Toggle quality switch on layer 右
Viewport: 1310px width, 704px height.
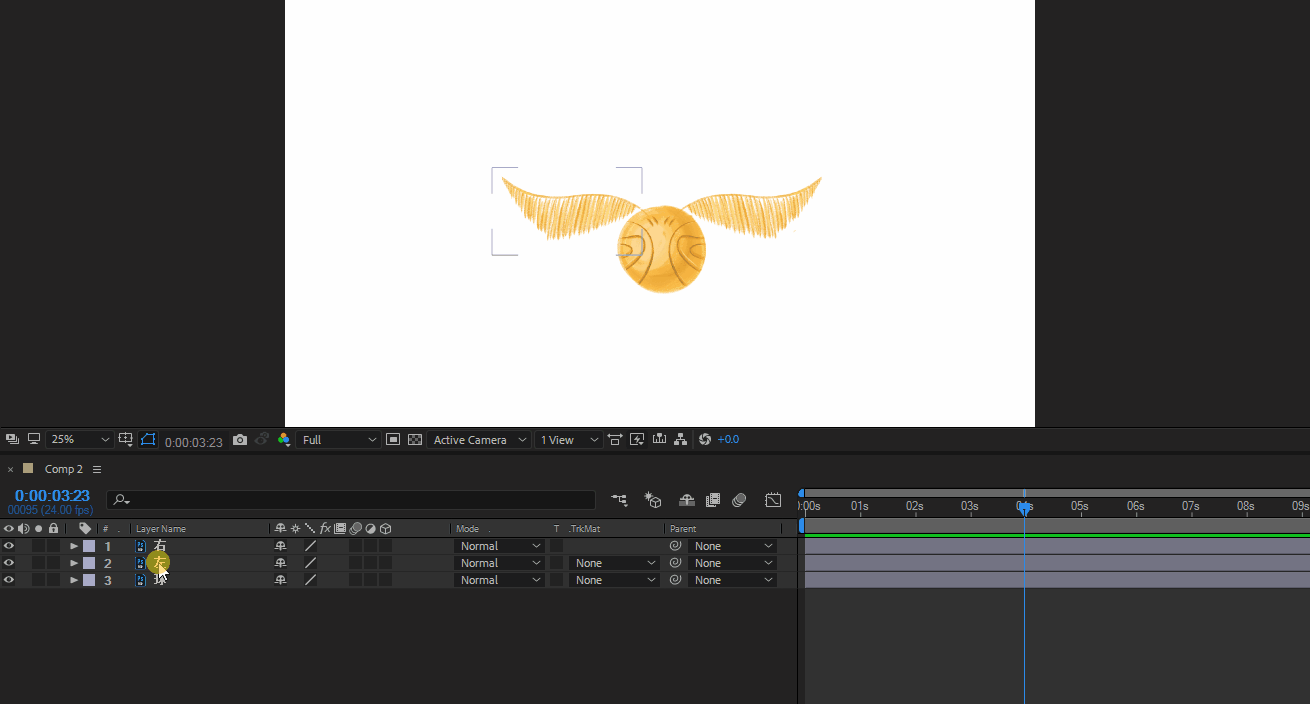(310, 546)
